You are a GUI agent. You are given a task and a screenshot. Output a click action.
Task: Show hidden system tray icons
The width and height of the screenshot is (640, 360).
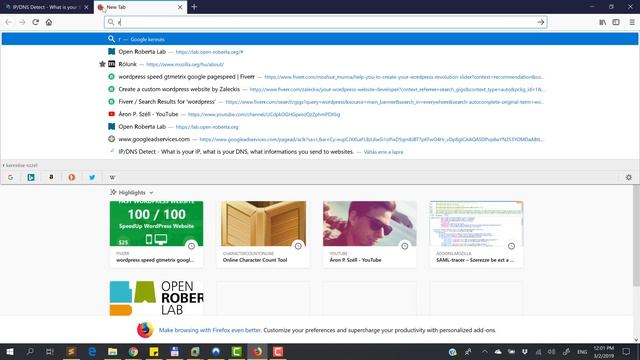coord(484,351)
